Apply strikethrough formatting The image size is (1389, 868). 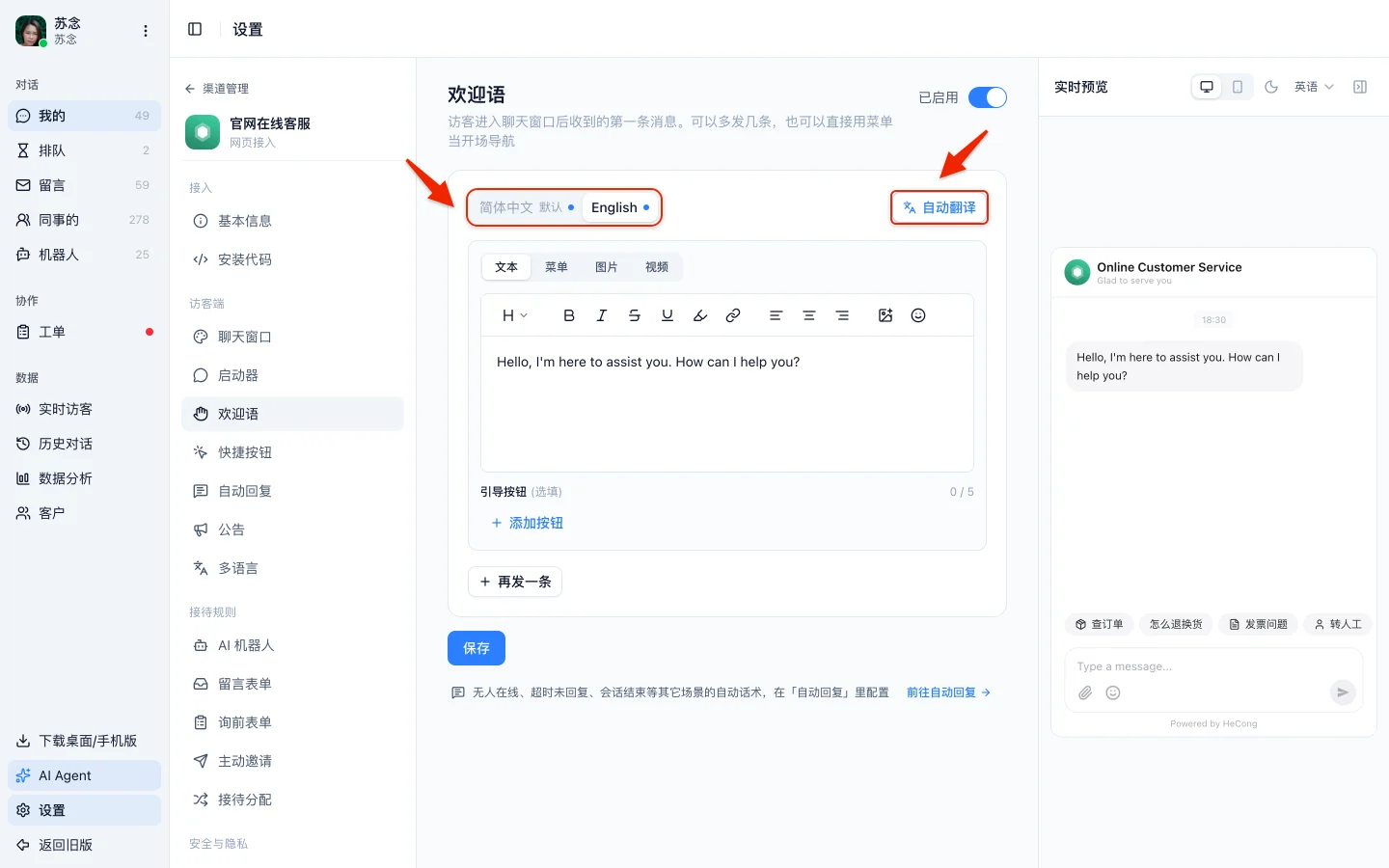tap(635, 315)
